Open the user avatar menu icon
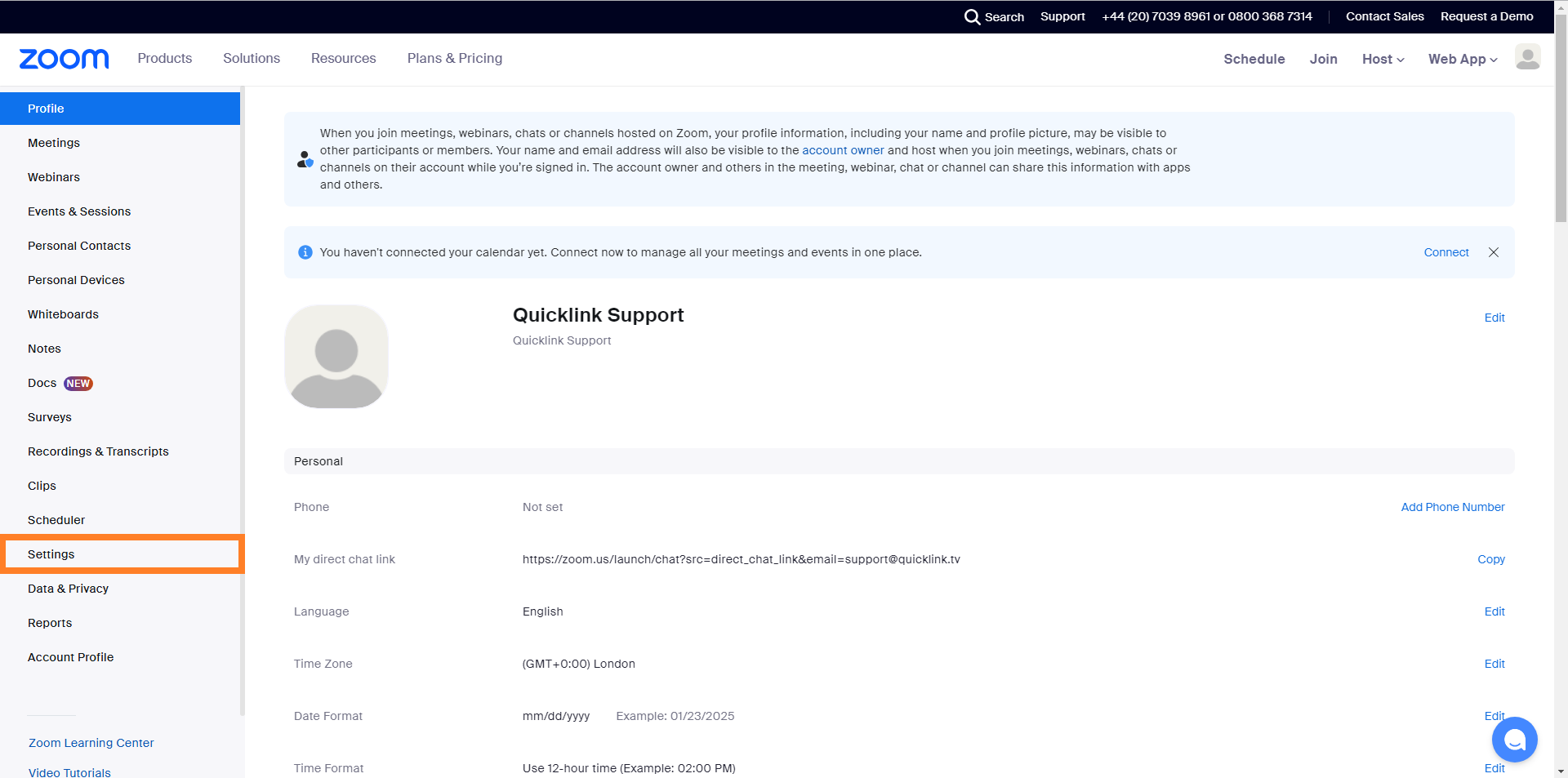This screenshot has height=778, width=1568. coord(1527,58)
